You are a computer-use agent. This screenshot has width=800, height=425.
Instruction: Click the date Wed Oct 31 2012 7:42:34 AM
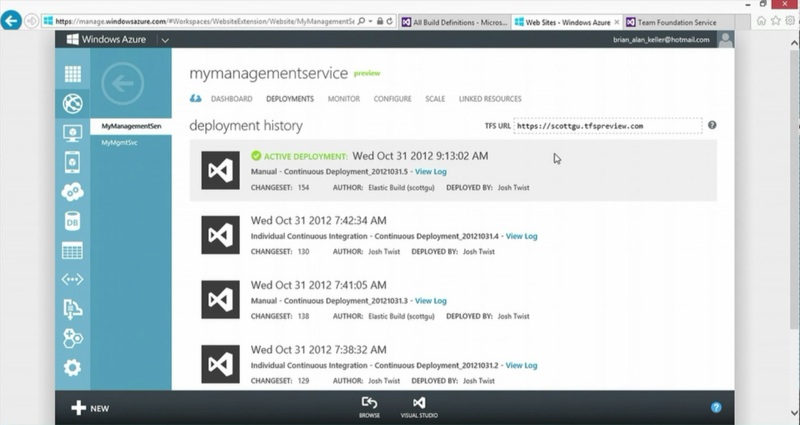(x=318, y=220)
